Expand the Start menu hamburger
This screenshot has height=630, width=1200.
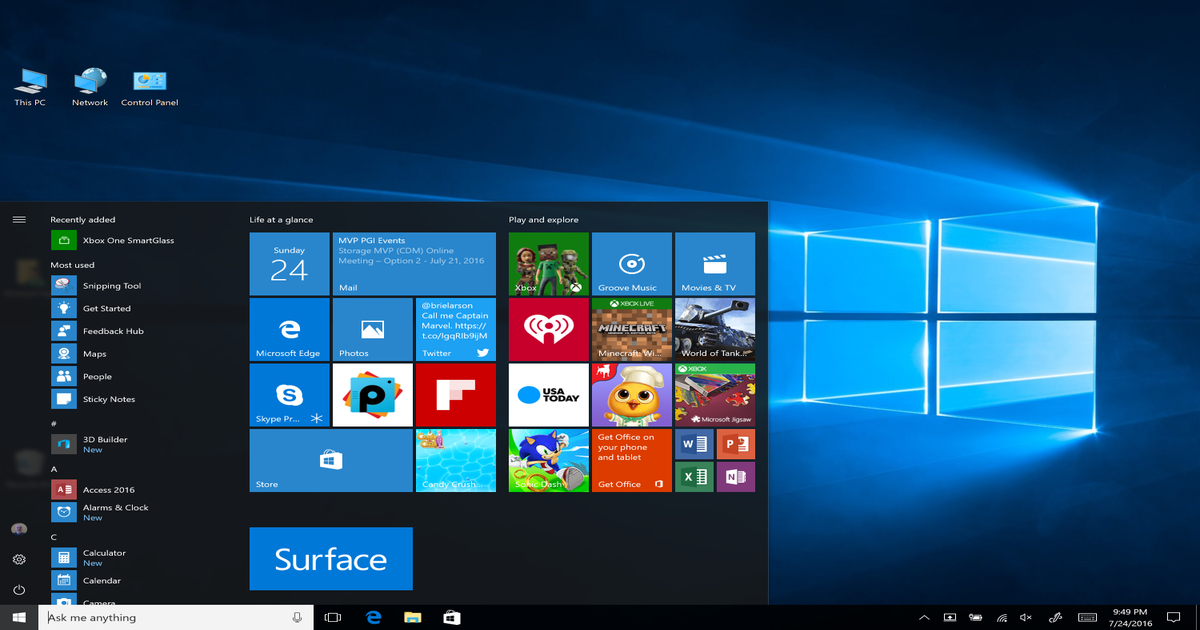[19, 219]
